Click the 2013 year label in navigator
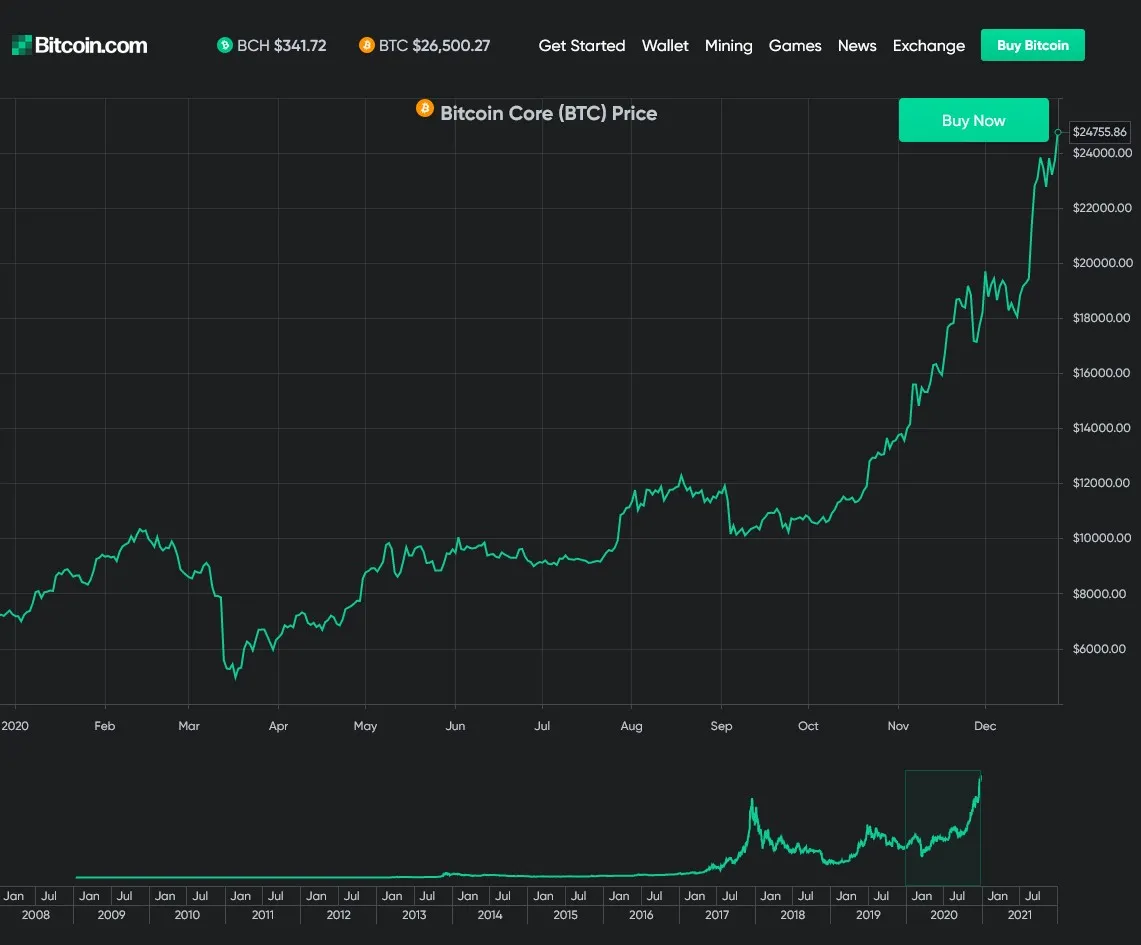The image size is (1141, 945). pos(414,914)
